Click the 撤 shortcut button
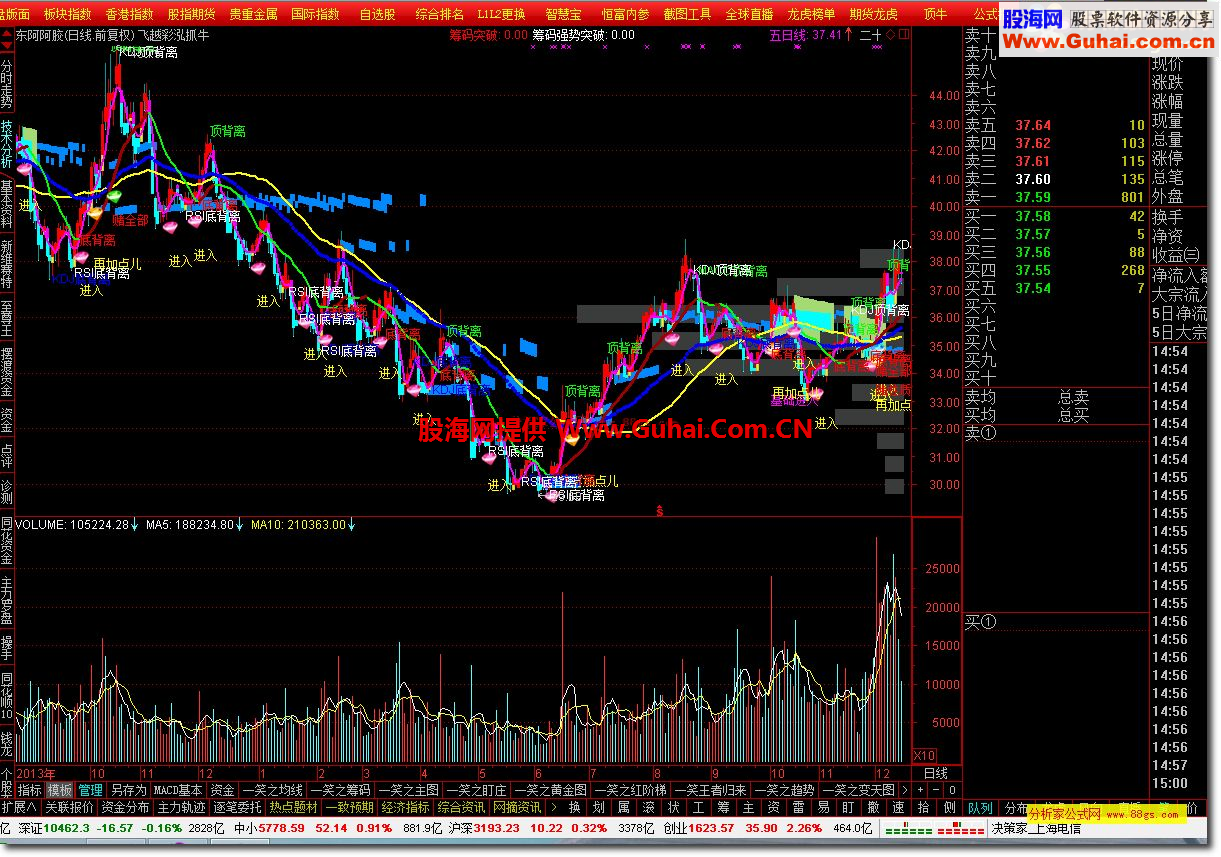This screenshot has width=1221, height=857. tap(873, 807)
